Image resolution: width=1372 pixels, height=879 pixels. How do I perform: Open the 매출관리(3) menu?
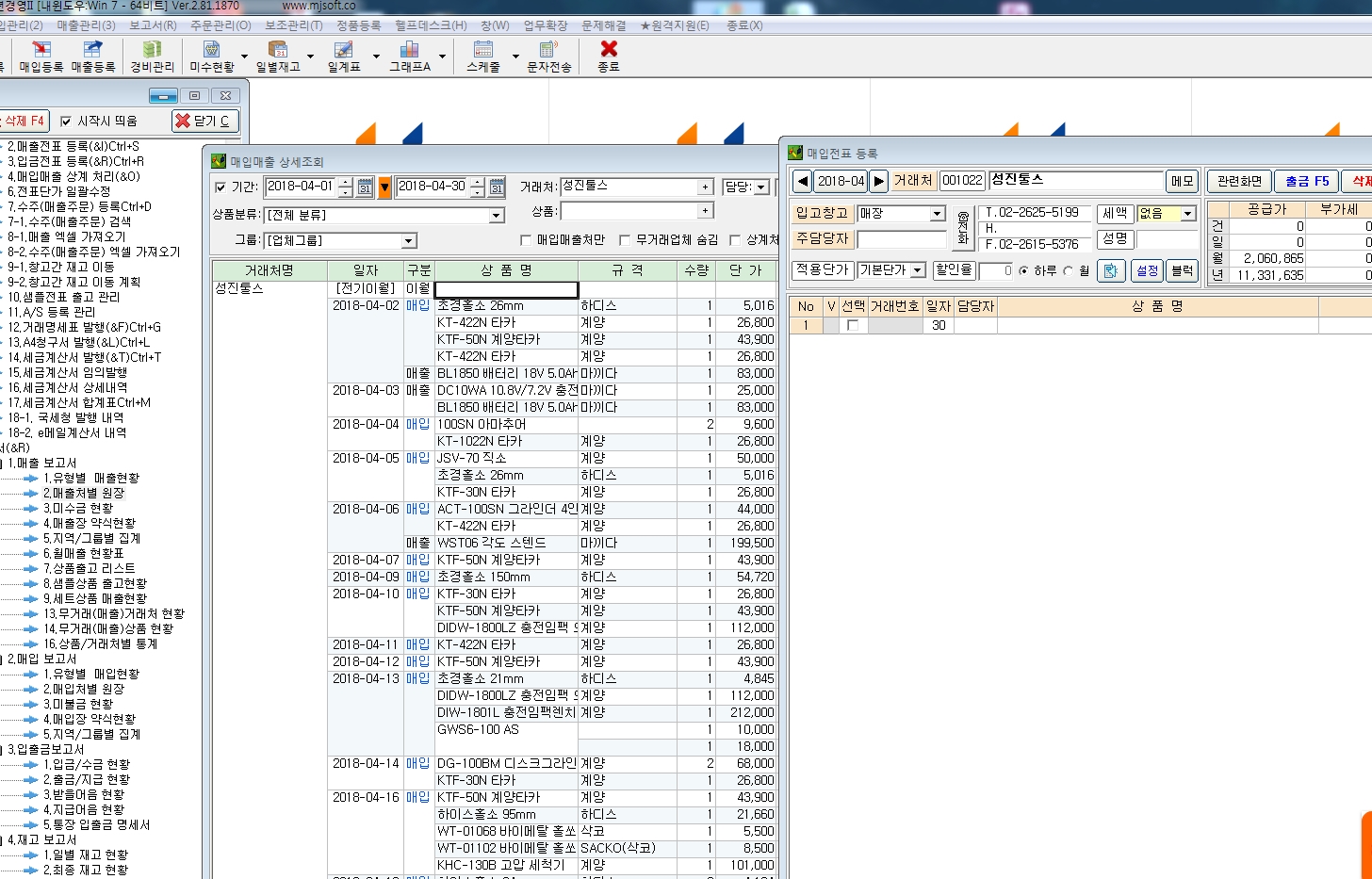[x=86, y=25]
